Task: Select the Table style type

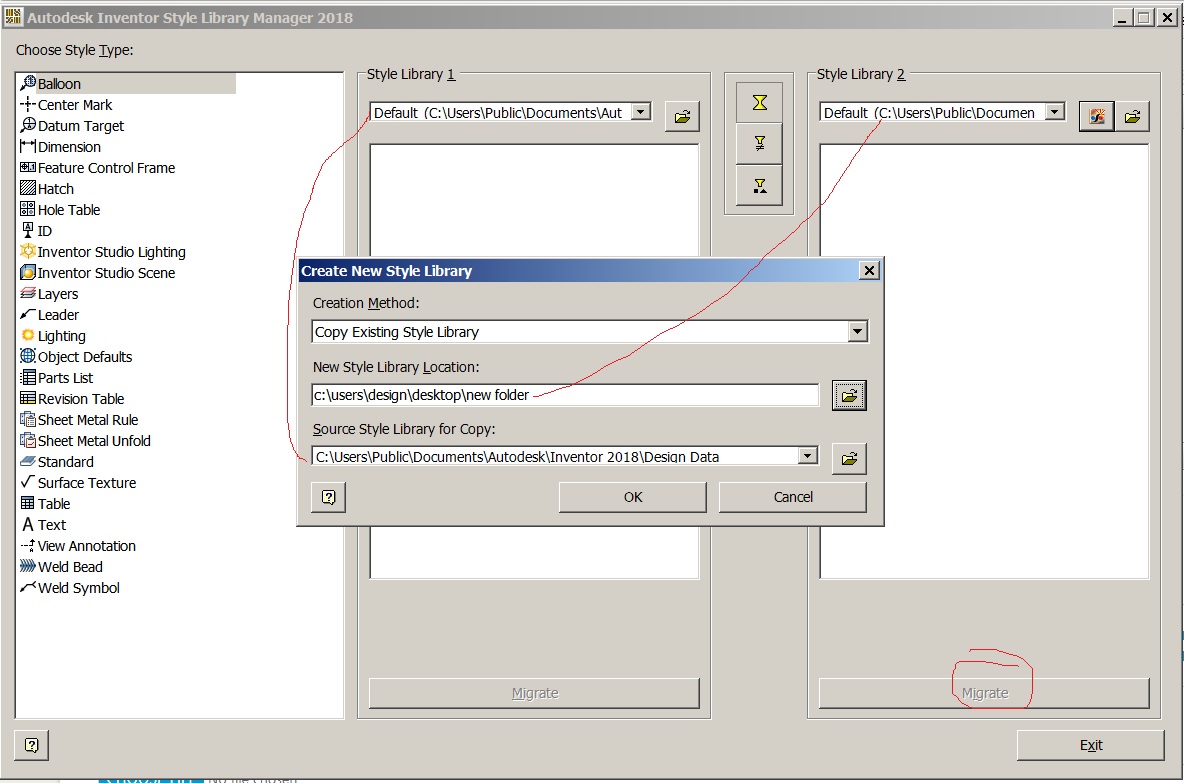Action: coord(45,504)
